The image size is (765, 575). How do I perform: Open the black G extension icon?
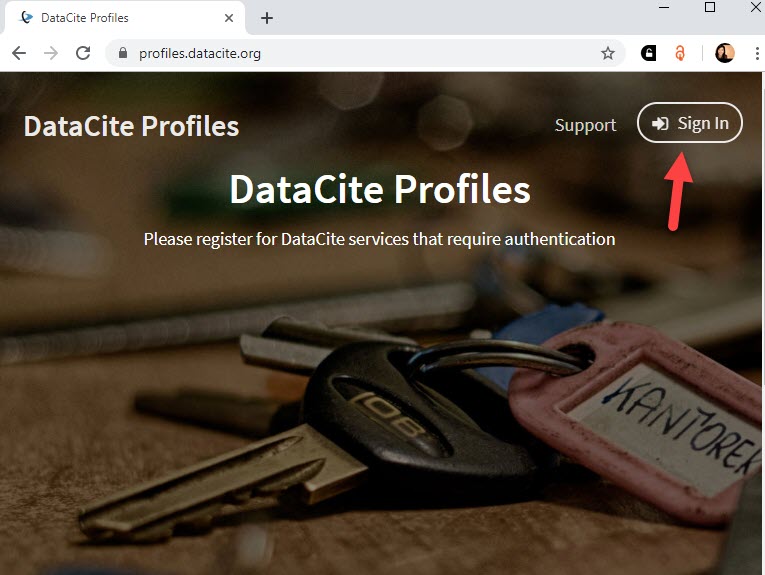(648, 53)
